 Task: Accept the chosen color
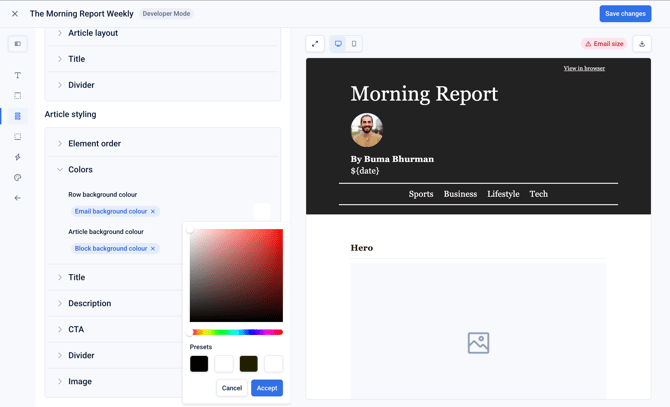(x=267, y=388)
